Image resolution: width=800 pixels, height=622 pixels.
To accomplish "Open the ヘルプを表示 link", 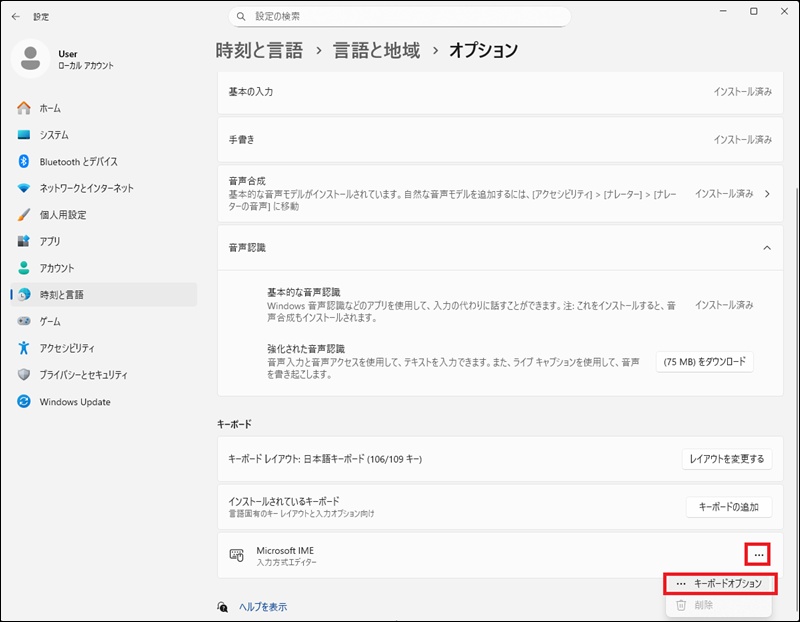I will click(264, 607).
